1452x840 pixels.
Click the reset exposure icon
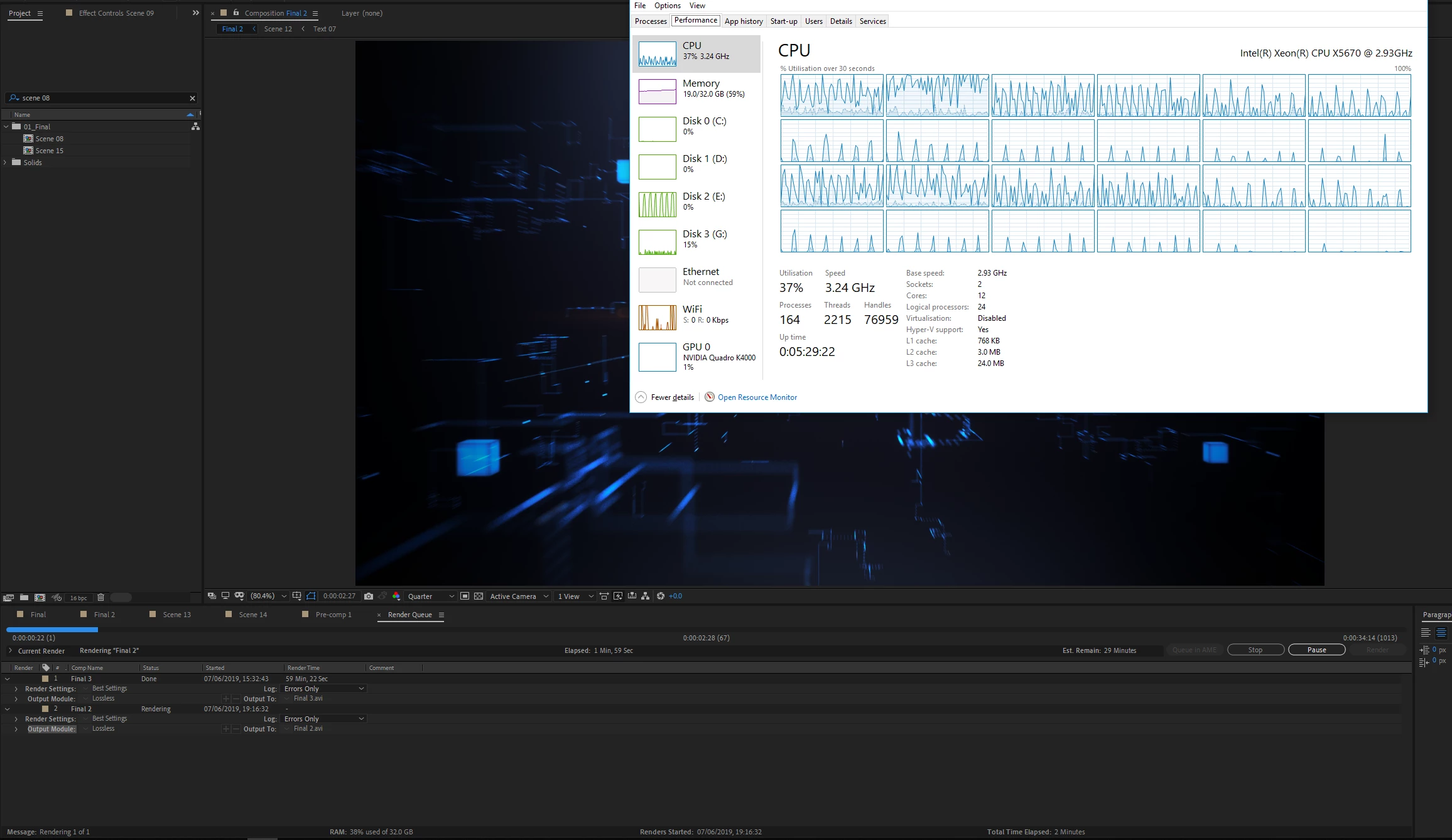click(x=661, y=596)
